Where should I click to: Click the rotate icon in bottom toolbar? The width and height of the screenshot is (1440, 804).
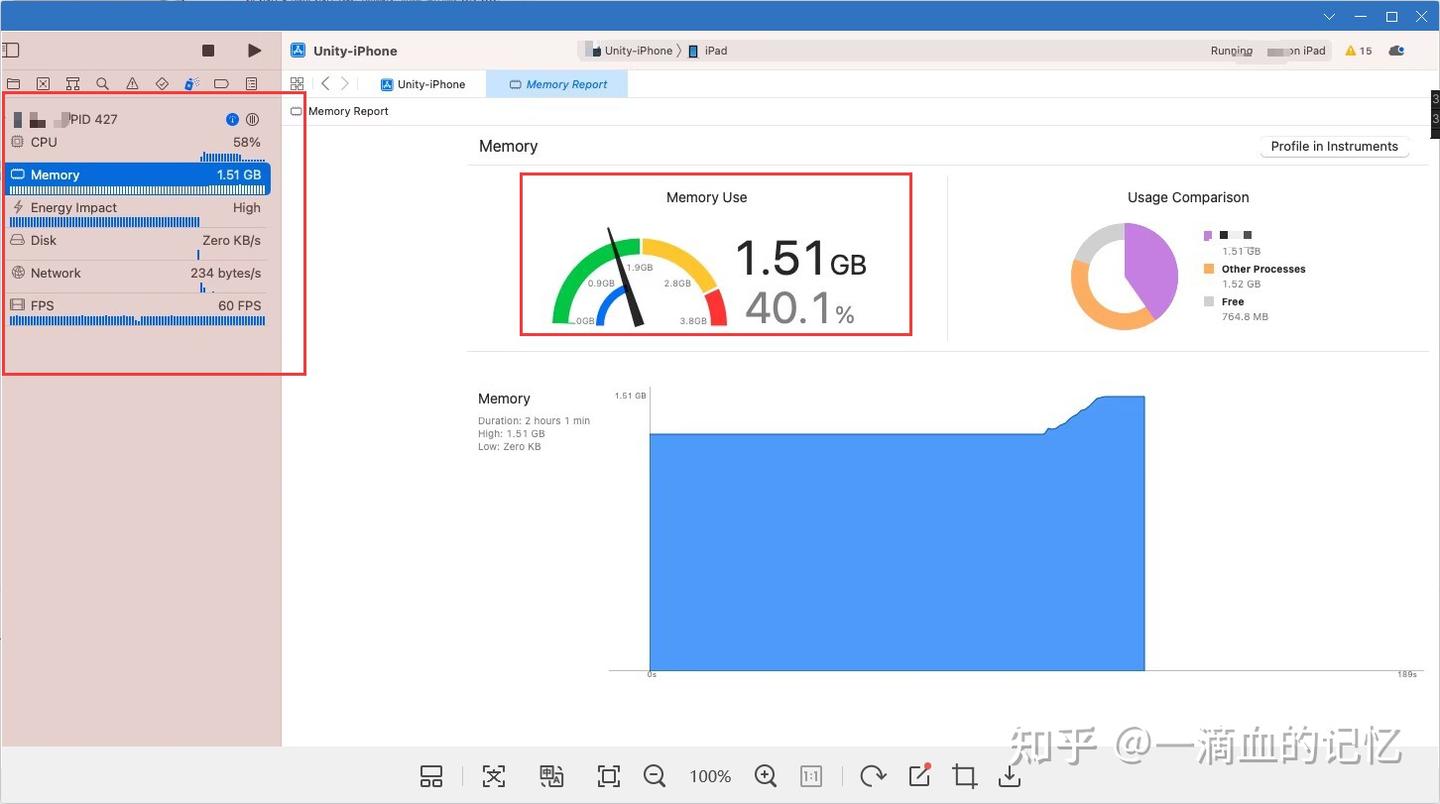pos(872,776)
